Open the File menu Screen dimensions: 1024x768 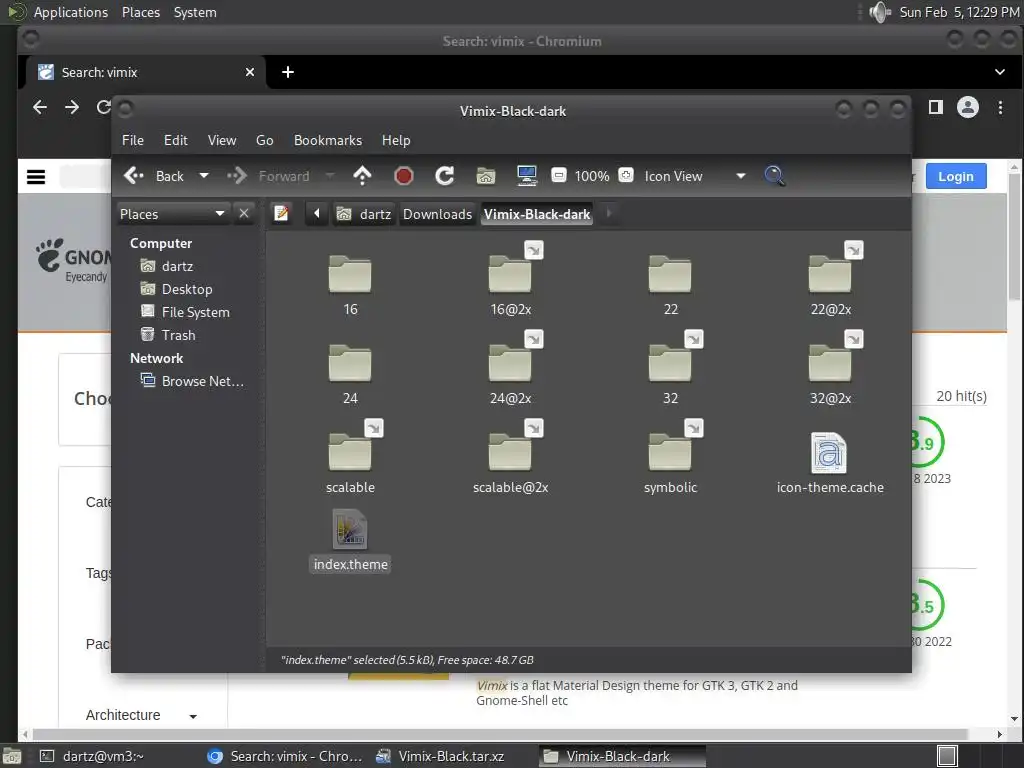click(x=133, y=140)
